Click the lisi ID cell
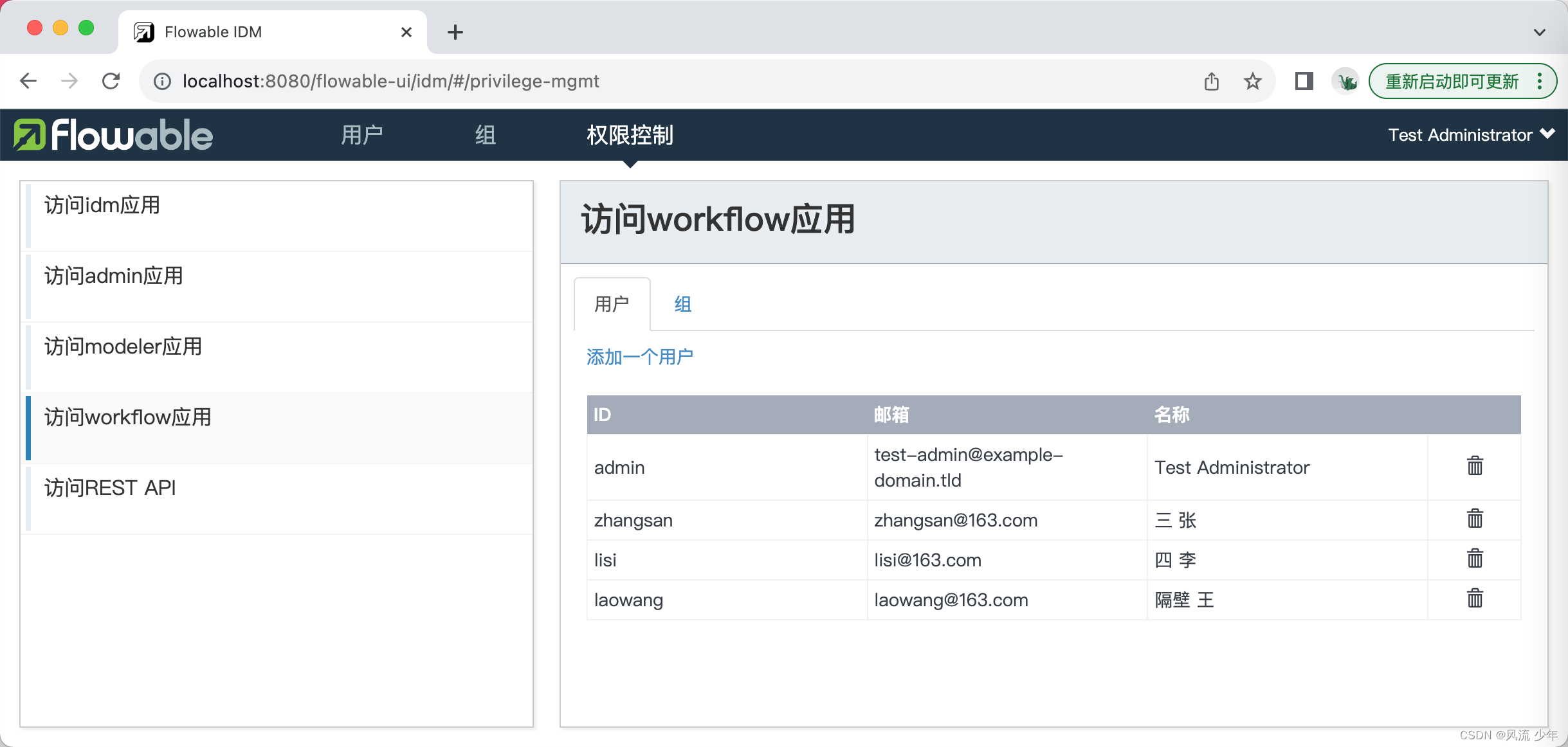Image resolution: width=1568 pixels, height=747 pixels. click(727, 560)
